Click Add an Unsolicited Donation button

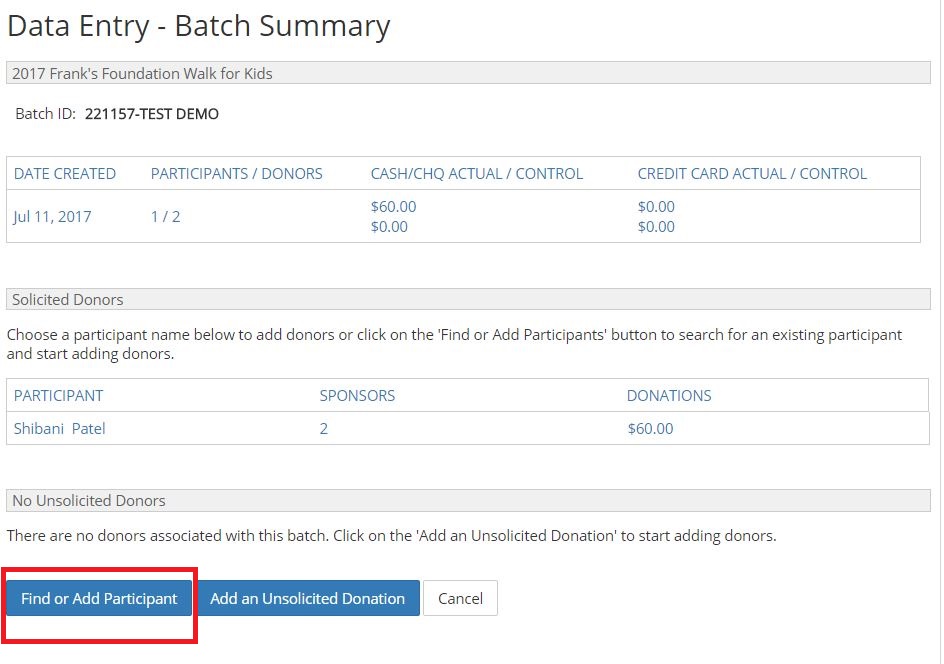click(308, 598)
